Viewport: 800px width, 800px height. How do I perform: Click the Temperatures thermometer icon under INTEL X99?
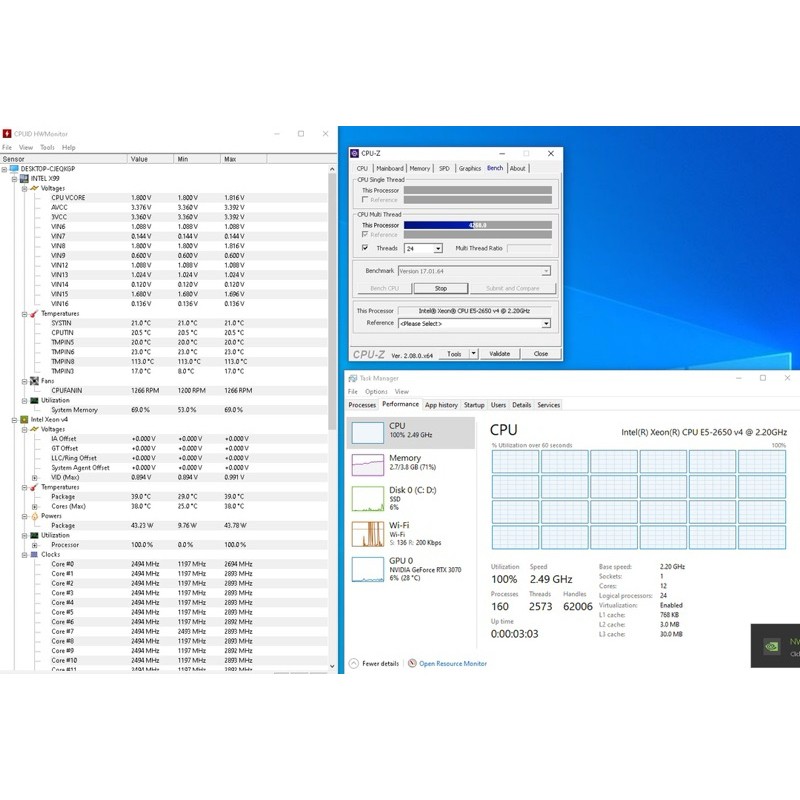point(34,314)
